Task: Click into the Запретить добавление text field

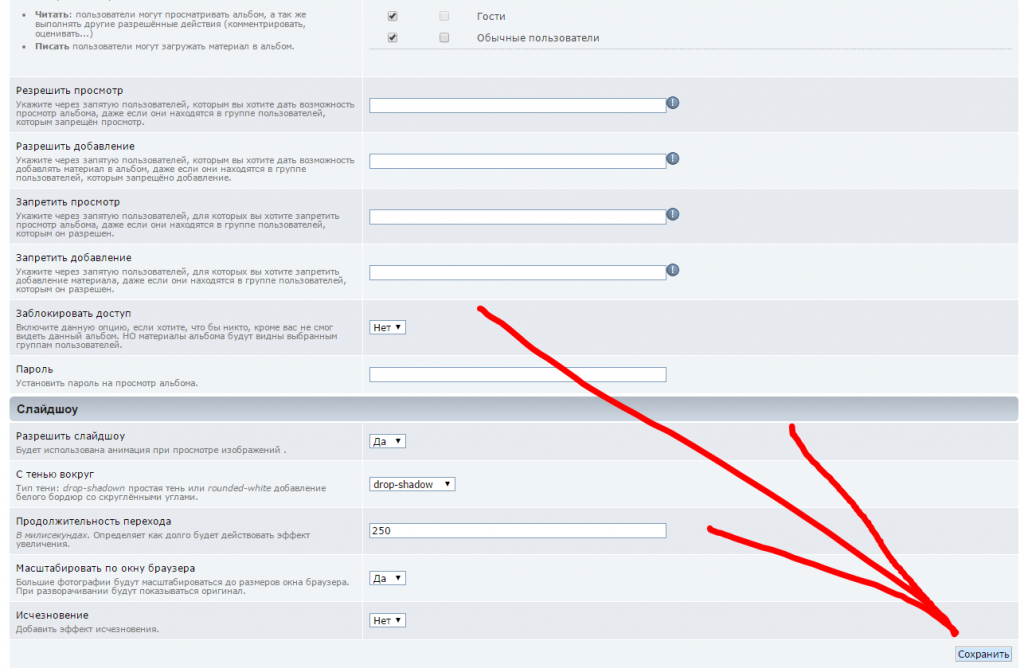Action: tap(517, 273)
